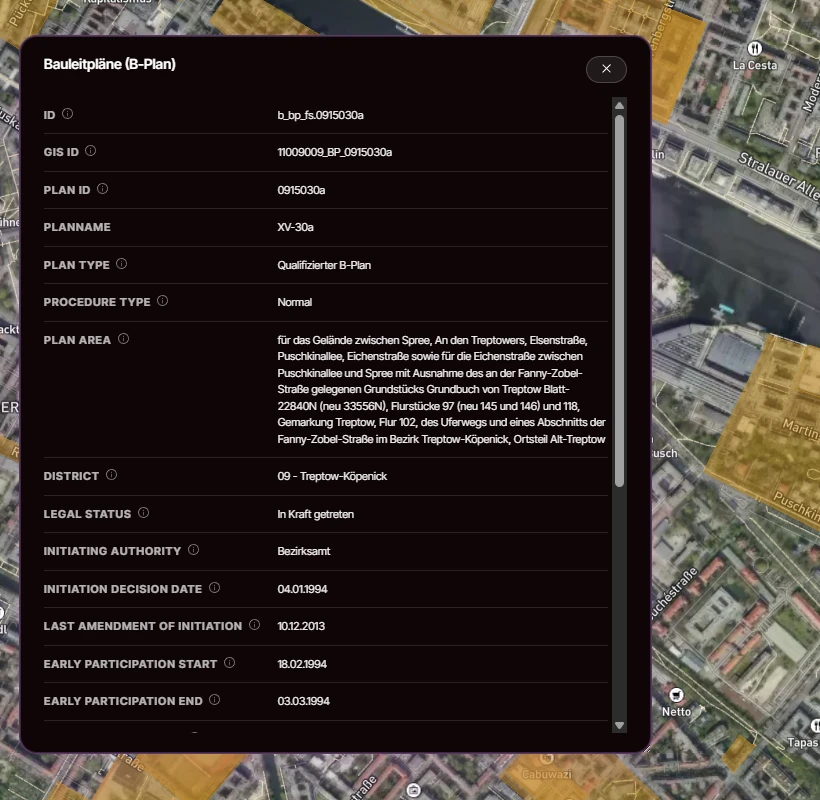Click the Bauleitpläne (B-Plan) dialog title
Image resolution: width=820 pixels, height=800 pixels.
110,64
